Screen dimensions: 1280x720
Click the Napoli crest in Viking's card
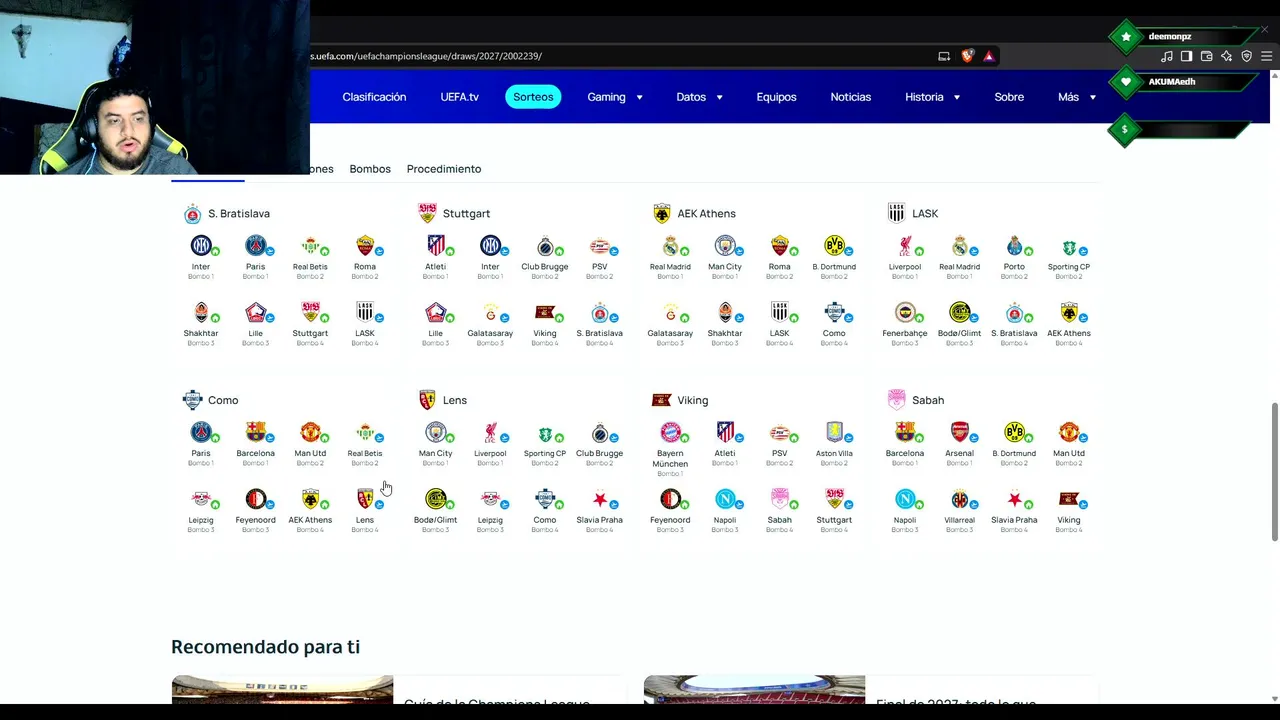tap(725, 499)
